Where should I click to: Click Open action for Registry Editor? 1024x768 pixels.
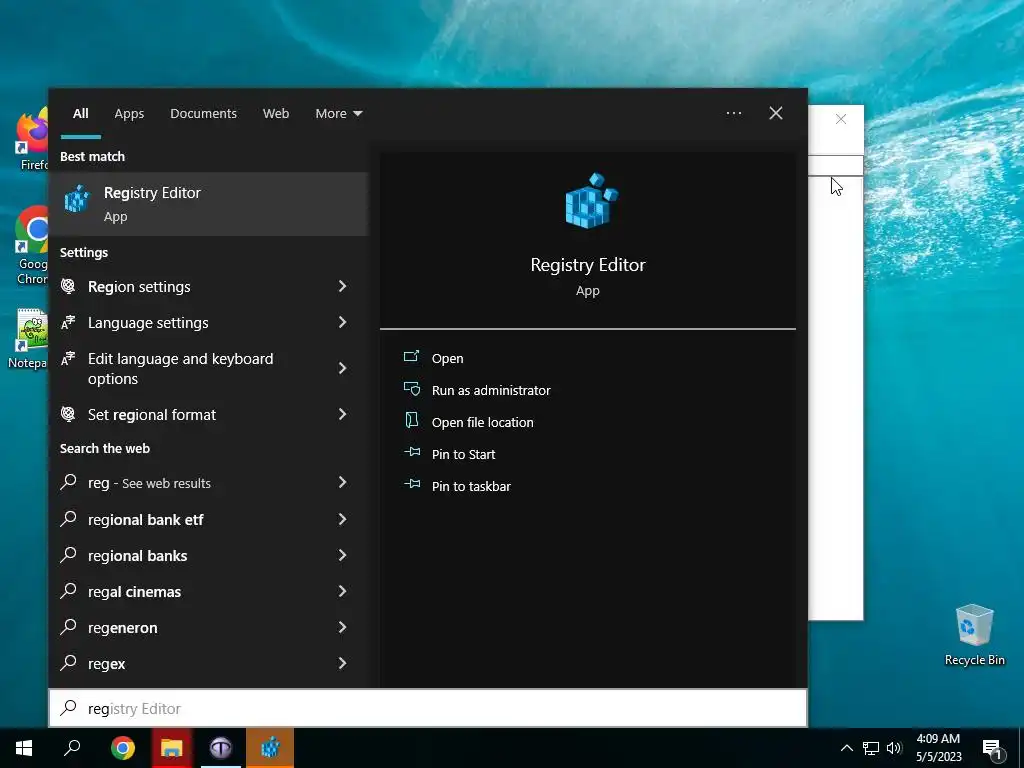click(x=447, y=359)
